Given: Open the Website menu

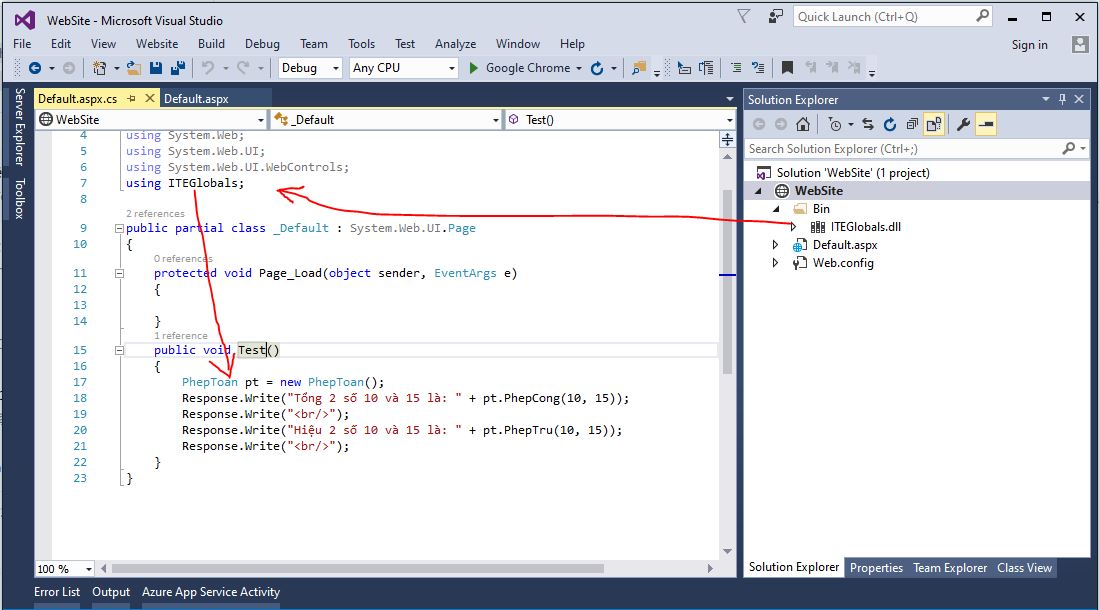Looking at the screenshot, I should pyautogui.click(x=157, y=44).
